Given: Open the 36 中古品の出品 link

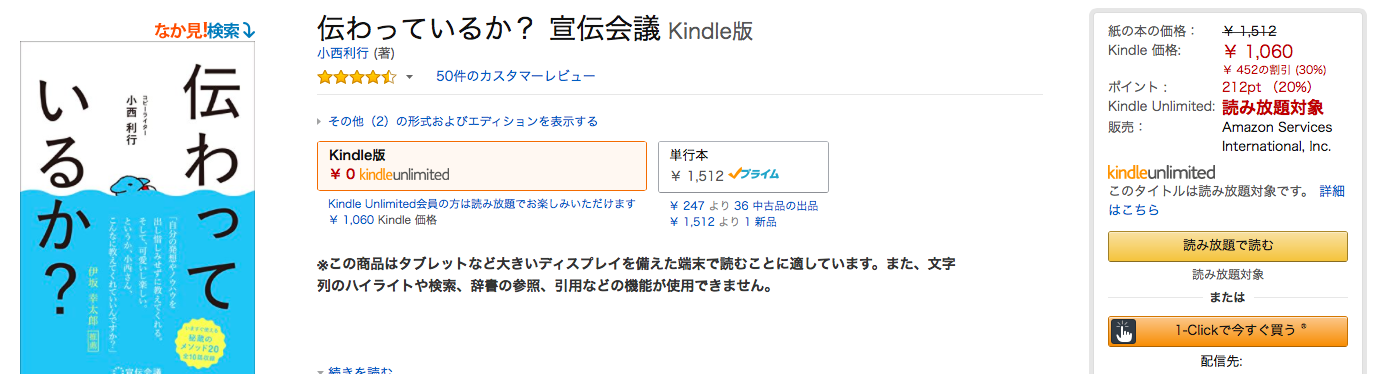Looking at the screenshot, I should tap(776, 206).
